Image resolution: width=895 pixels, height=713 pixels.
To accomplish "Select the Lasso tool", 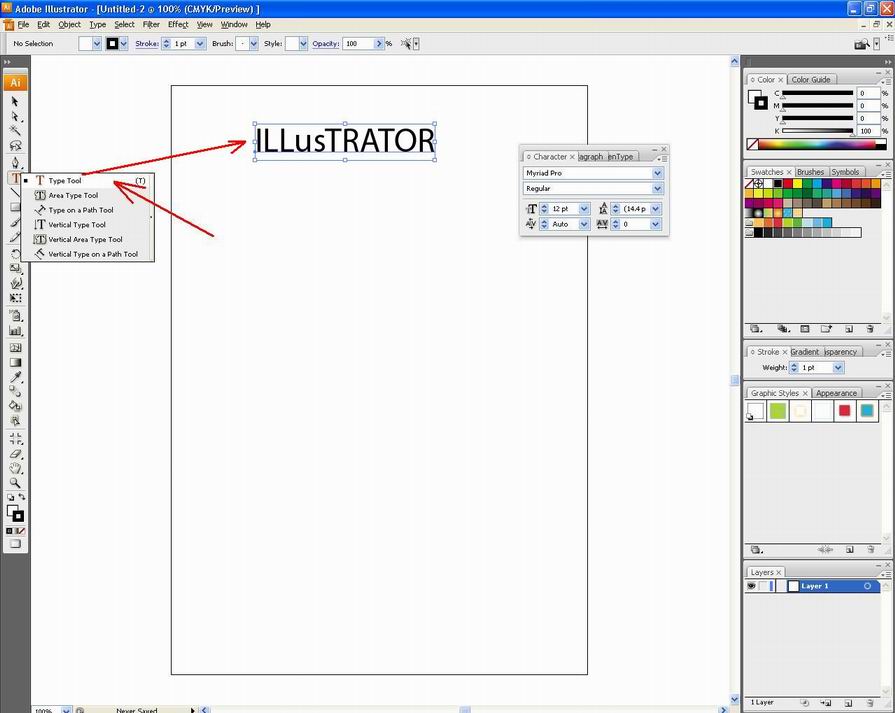I will [x=15, y=146].
